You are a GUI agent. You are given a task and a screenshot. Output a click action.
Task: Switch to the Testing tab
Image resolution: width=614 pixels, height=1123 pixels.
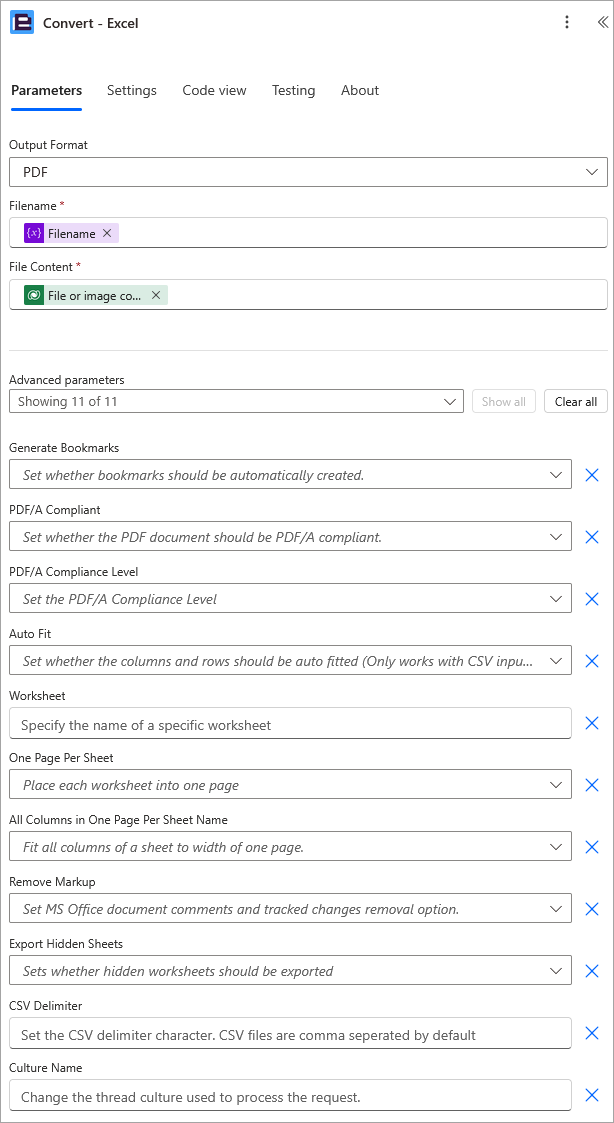[293, 90]
